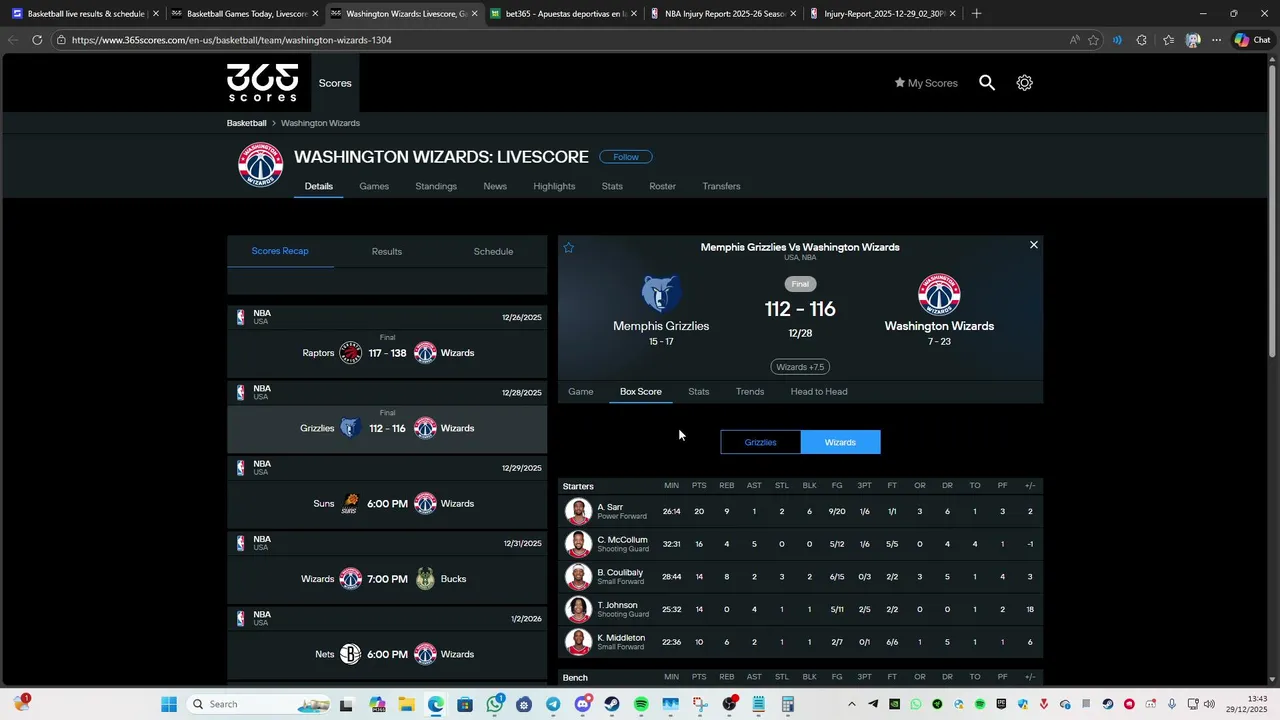The width and height of the screenshot is (1280, 720).
Task: Show hidden system tray icons
Action: pos(852,704)
